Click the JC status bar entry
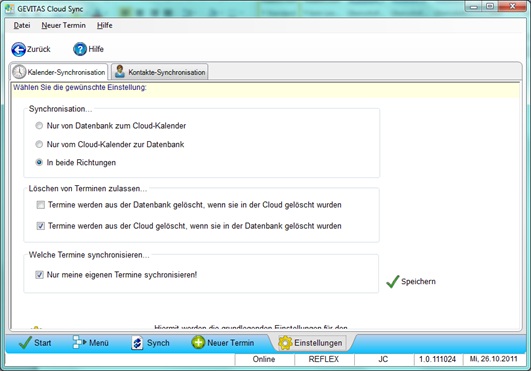531x371 pixels. coord(383,359)
